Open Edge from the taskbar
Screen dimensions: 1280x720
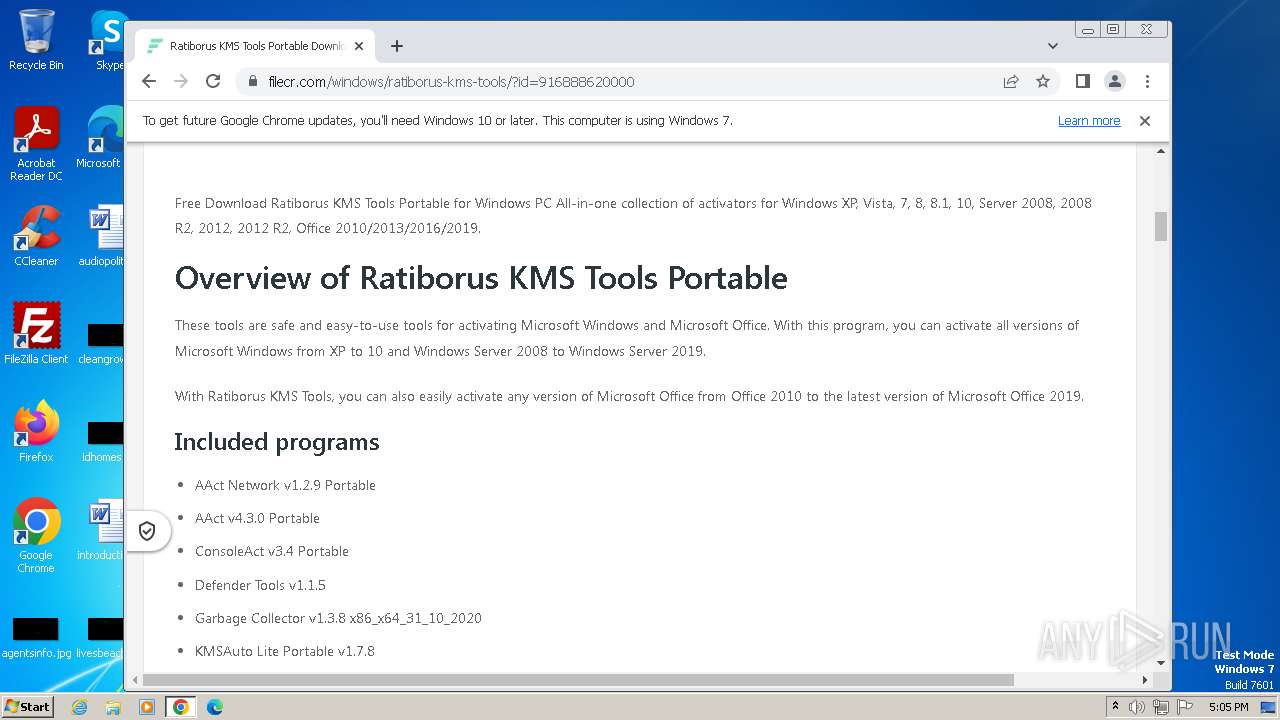[x=215, y=707]
